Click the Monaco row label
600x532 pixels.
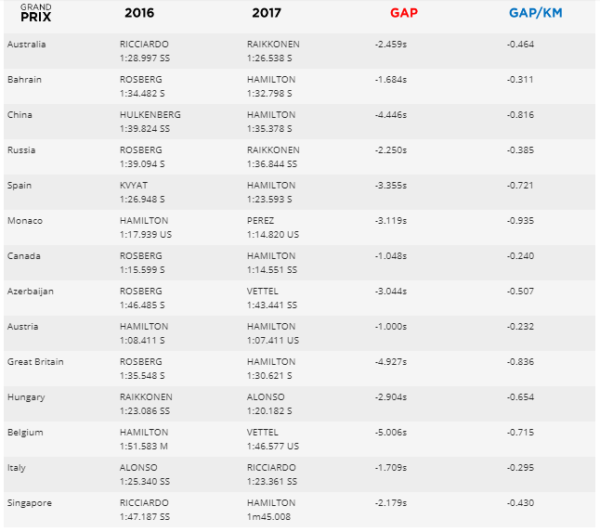(x=24, y=220)
